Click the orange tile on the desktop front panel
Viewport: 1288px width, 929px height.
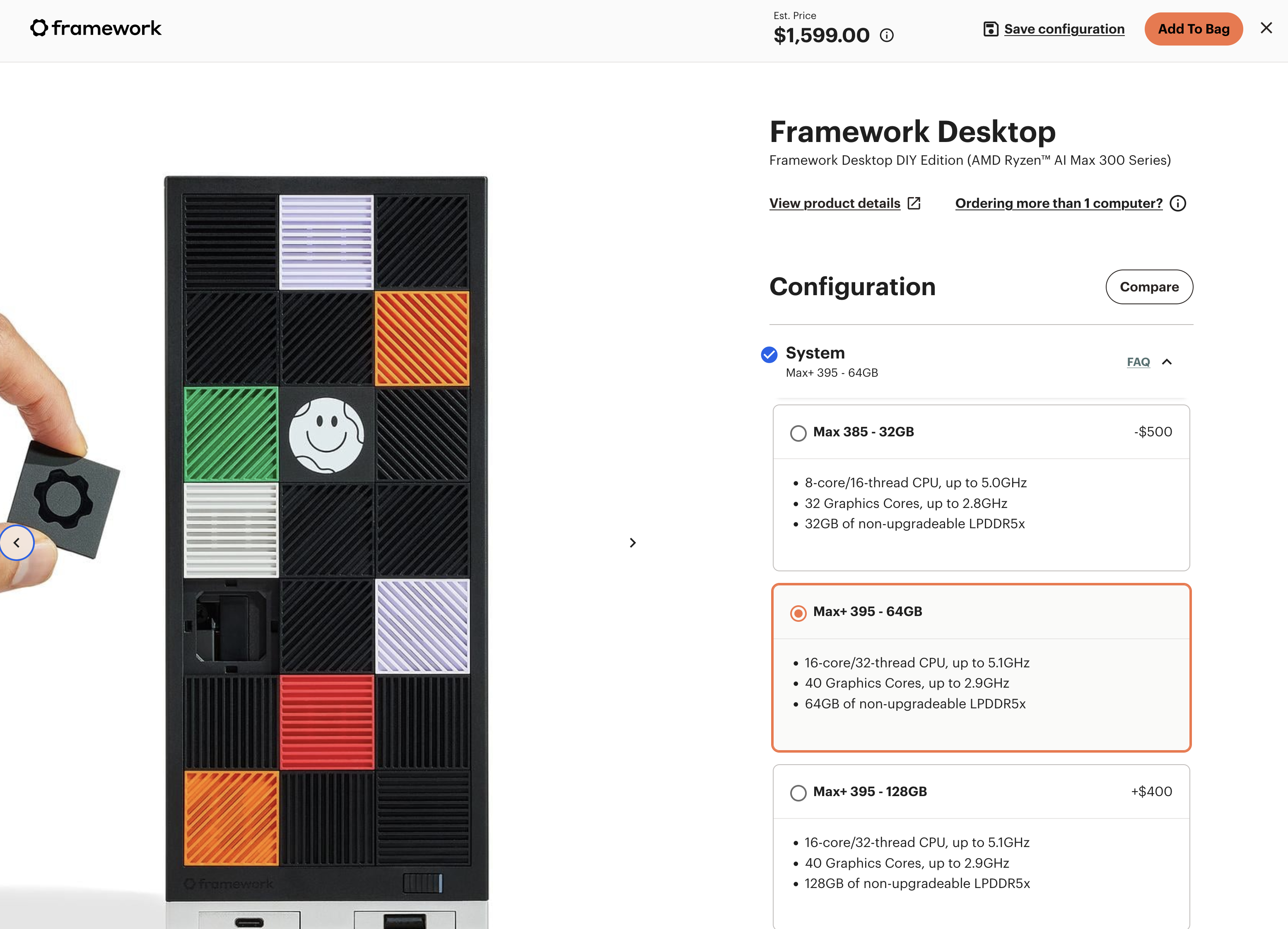point(422,338)
